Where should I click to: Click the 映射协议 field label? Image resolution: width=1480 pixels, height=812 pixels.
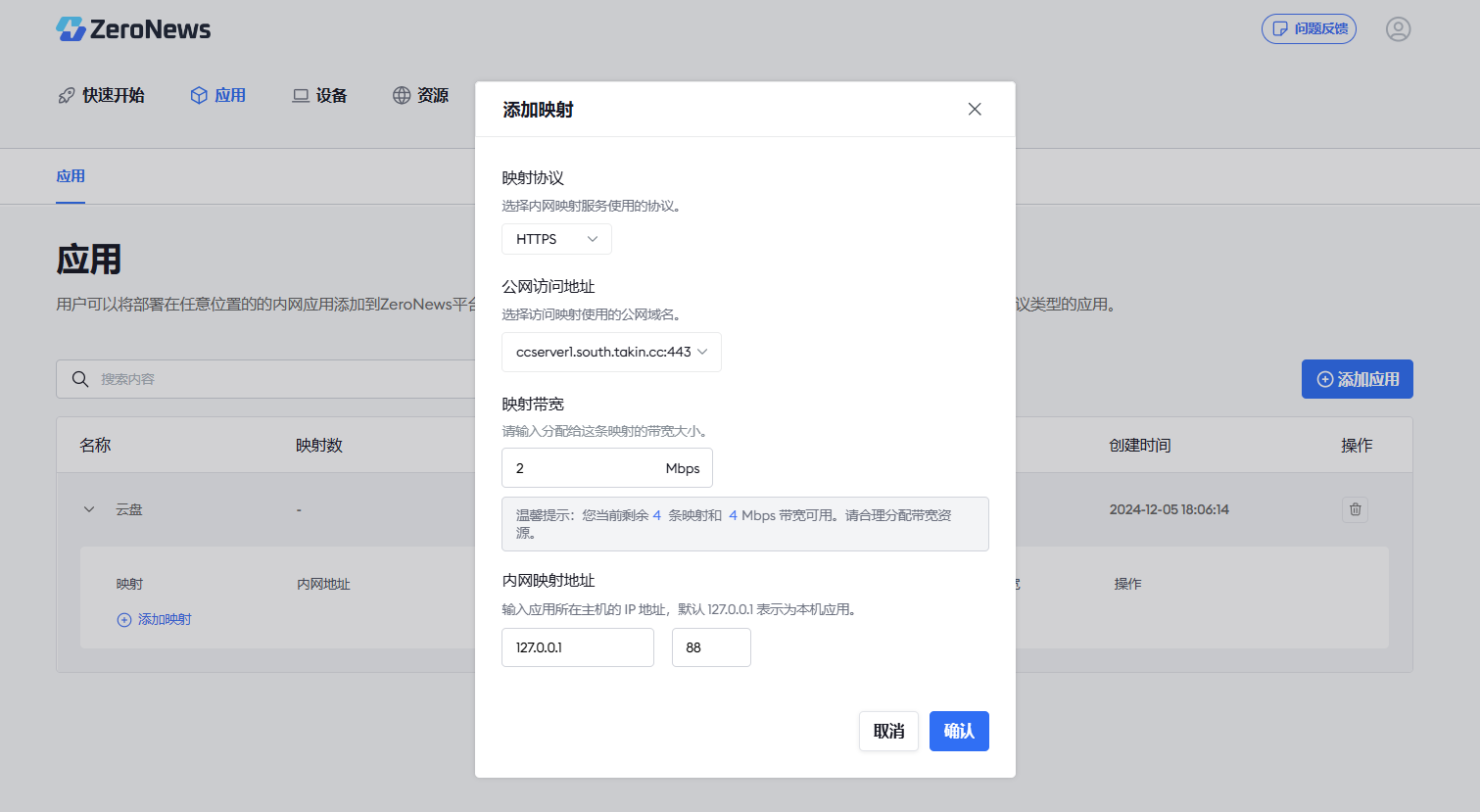click(533, 177)
